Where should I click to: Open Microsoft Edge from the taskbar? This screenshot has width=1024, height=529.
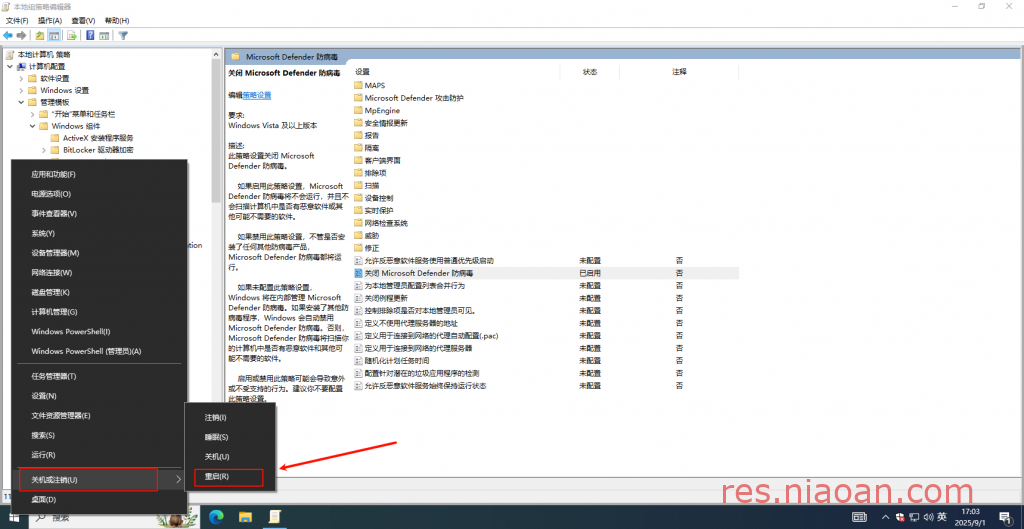216,517
